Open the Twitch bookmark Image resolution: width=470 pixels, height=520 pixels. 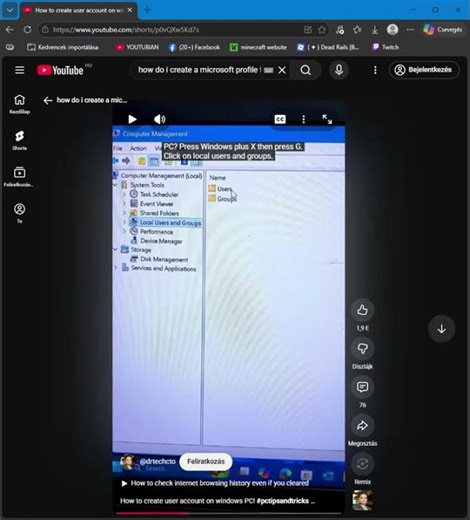coord(385,47)
